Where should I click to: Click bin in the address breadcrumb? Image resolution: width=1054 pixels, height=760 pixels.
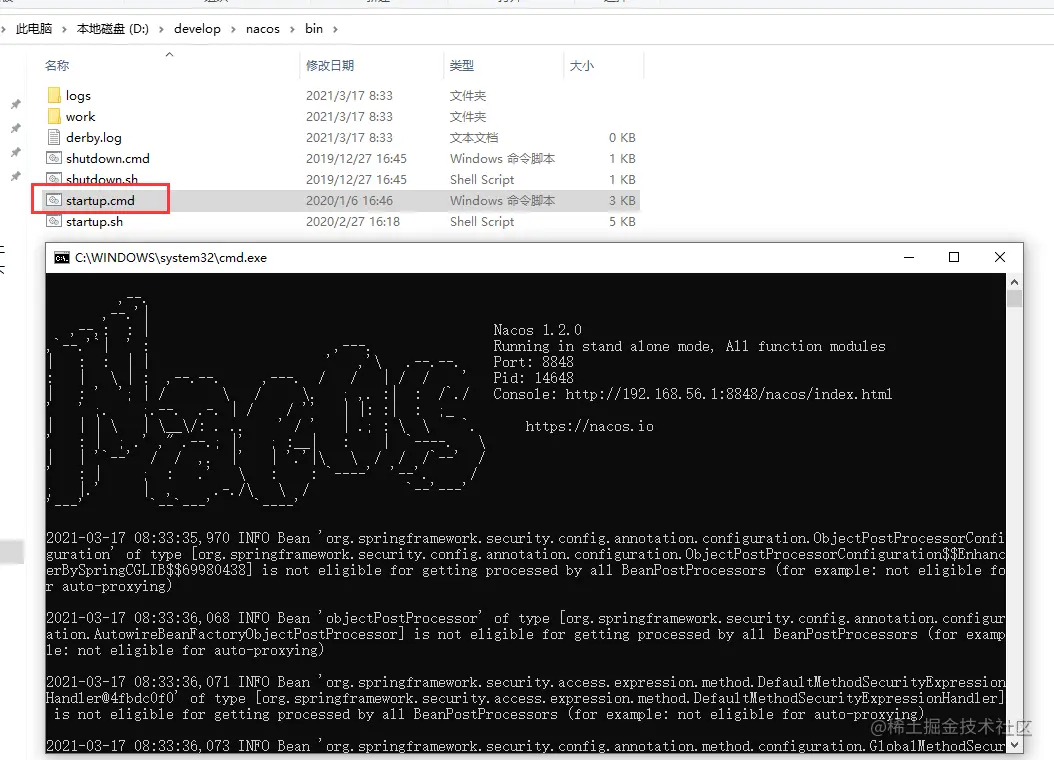(x=314, y=29)
